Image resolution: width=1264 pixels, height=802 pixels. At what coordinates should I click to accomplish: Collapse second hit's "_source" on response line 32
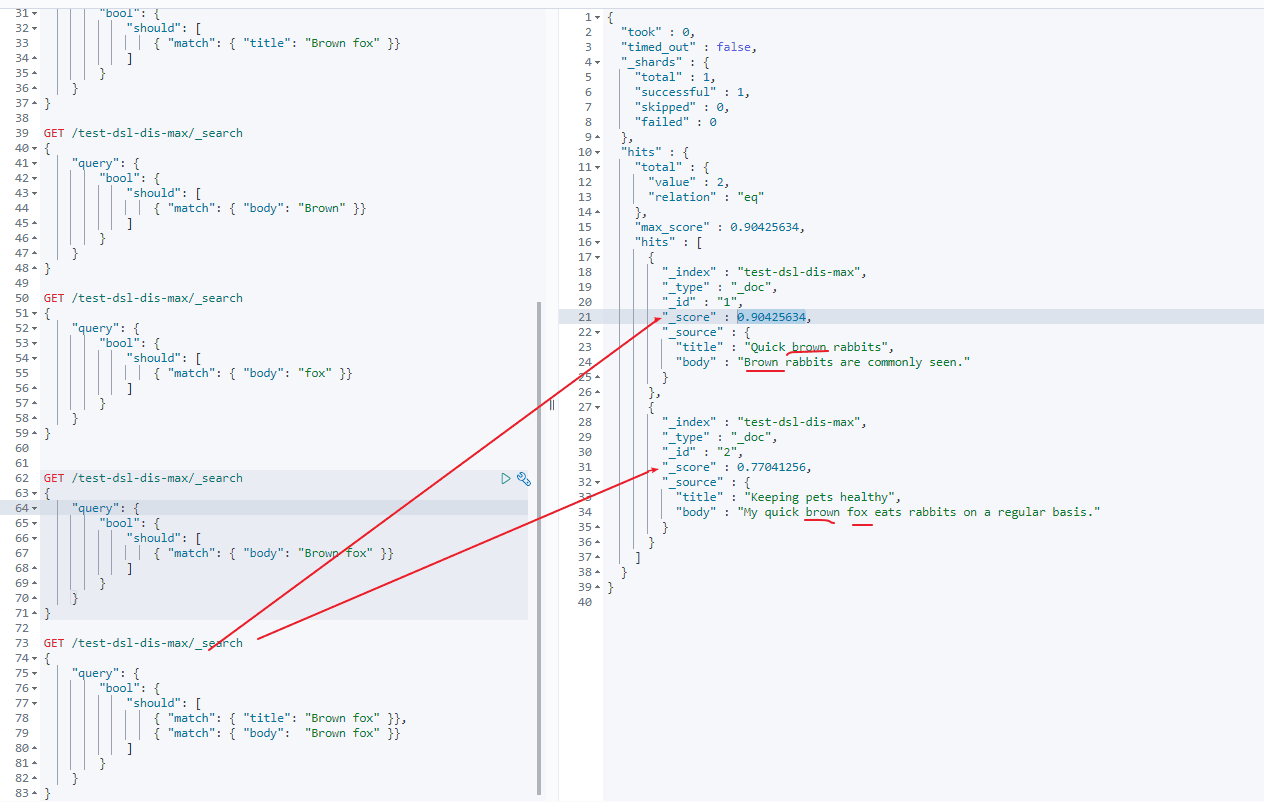pos(597,482)
